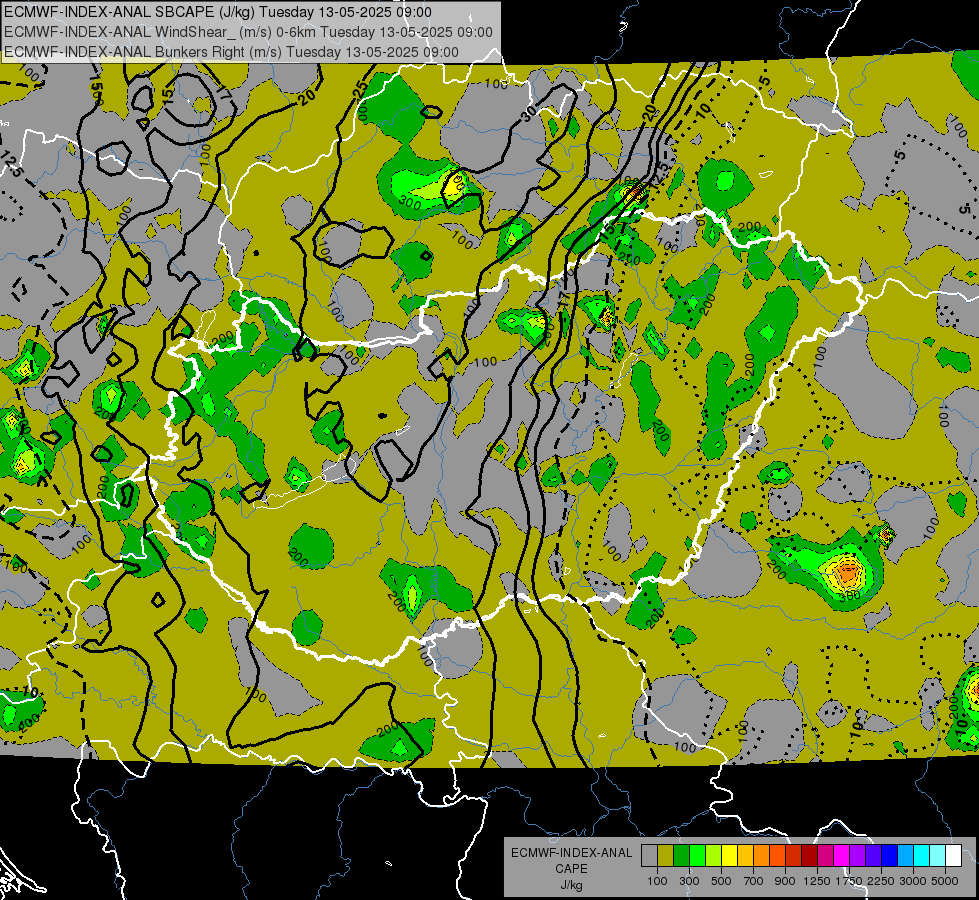
Task: Click the legend's ECMWF-INDEX-ANAL label
Action: (x=571, y=853)
